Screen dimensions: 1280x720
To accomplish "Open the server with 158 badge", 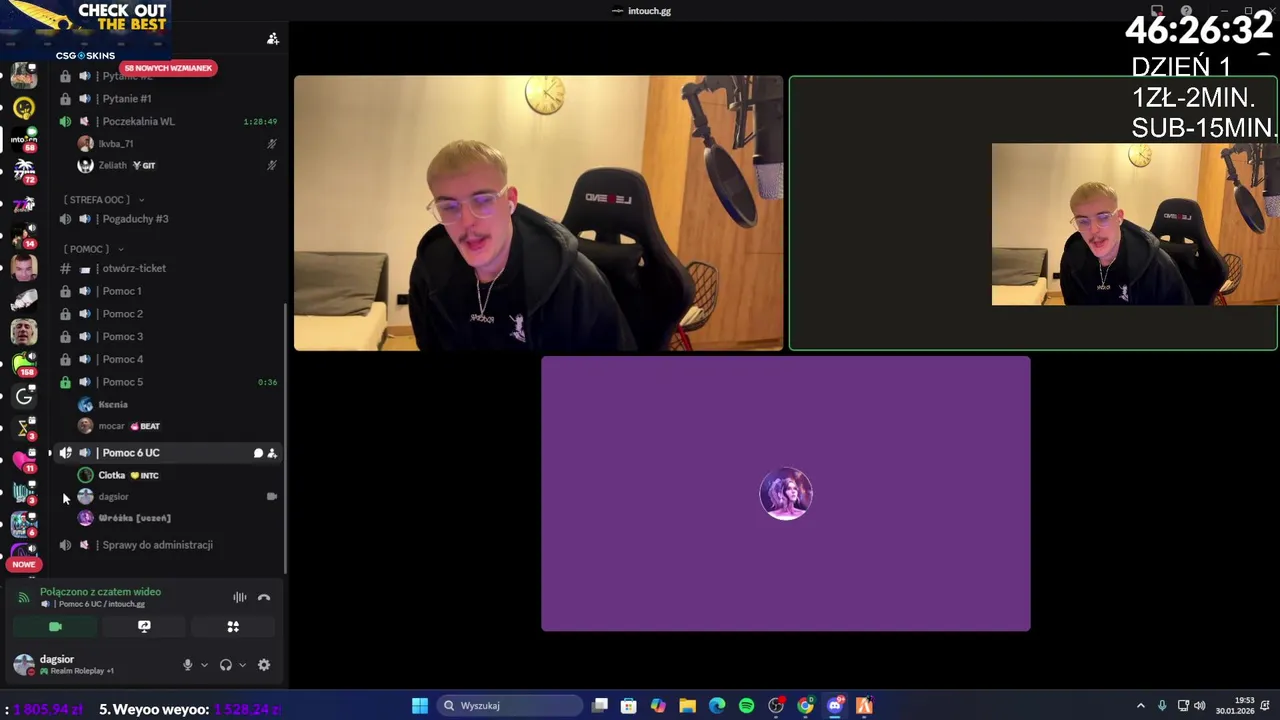I will tap(24, 364).
